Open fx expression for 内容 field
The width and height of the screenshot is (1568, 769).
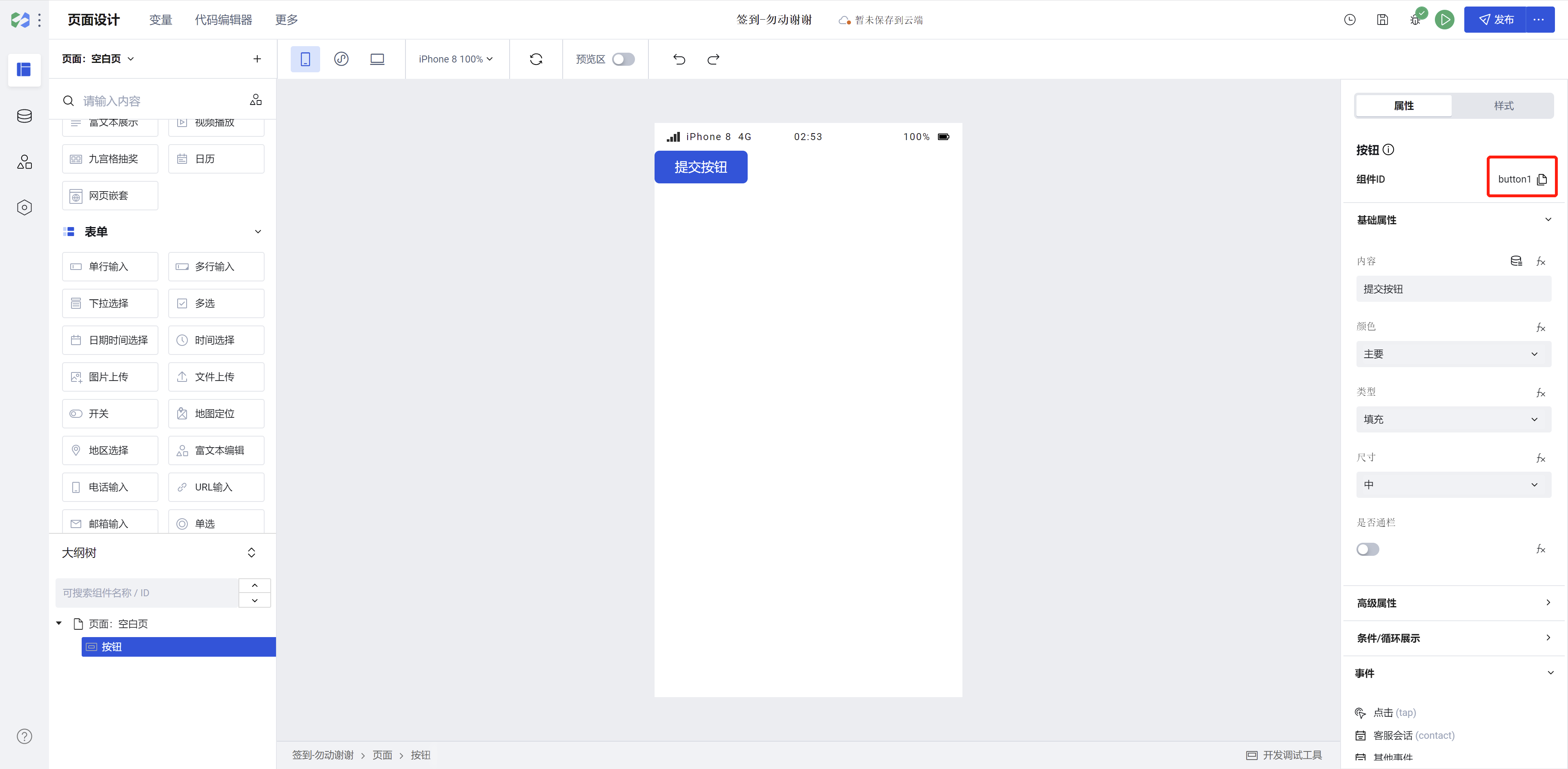tap(1541, 261)
